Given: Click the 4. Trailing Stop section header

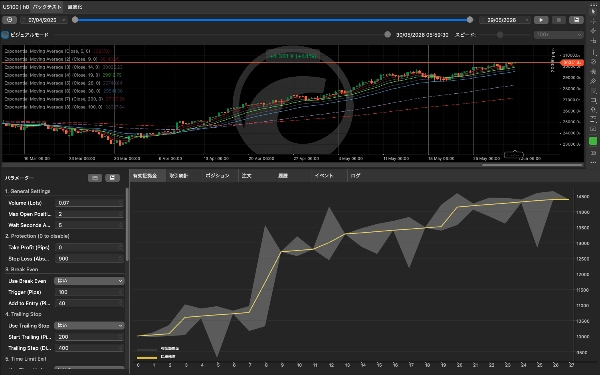Looking at the screenshot, I should click(23, 314).
